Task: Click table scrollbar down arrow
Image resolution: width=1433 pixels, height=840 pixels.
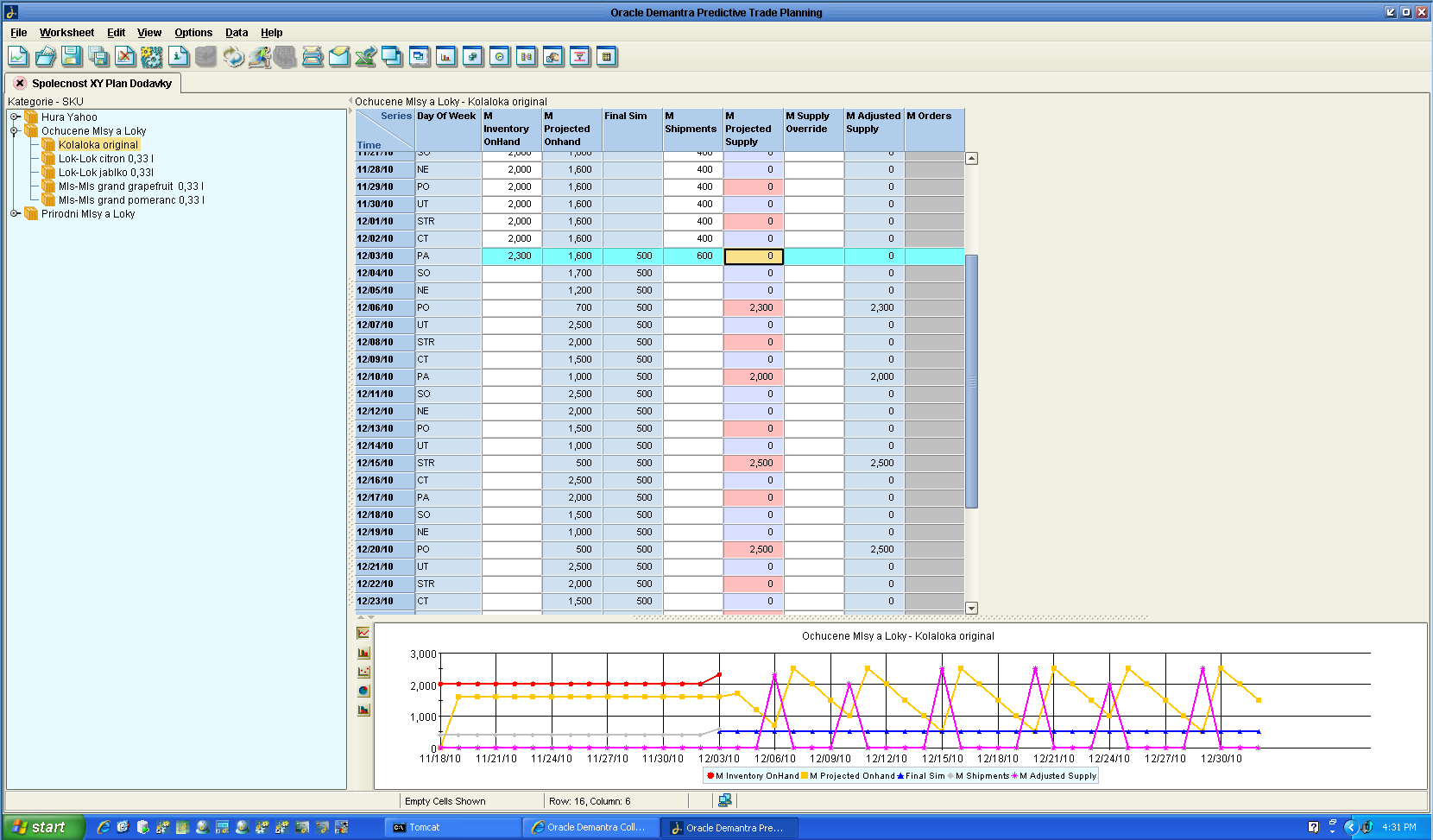Action: [x=971, y=608]
